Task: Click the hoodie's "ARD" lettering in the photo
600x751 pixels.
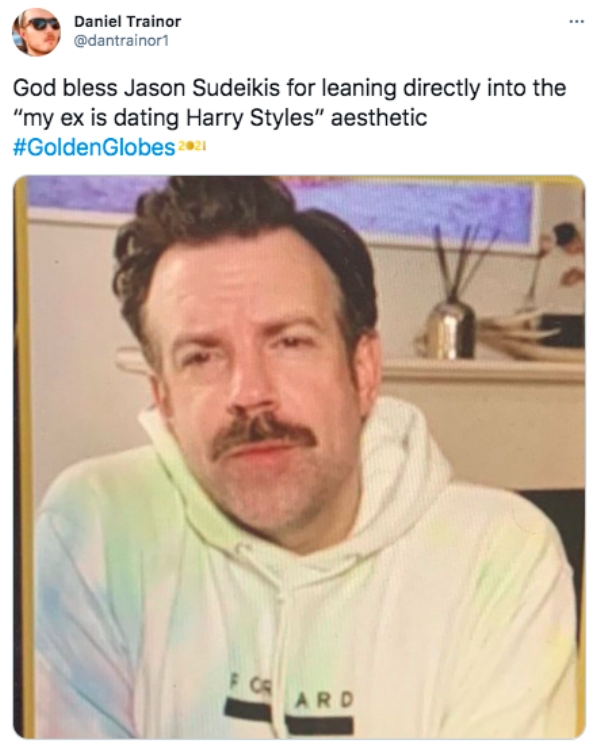Action: [x=324, y=700]
